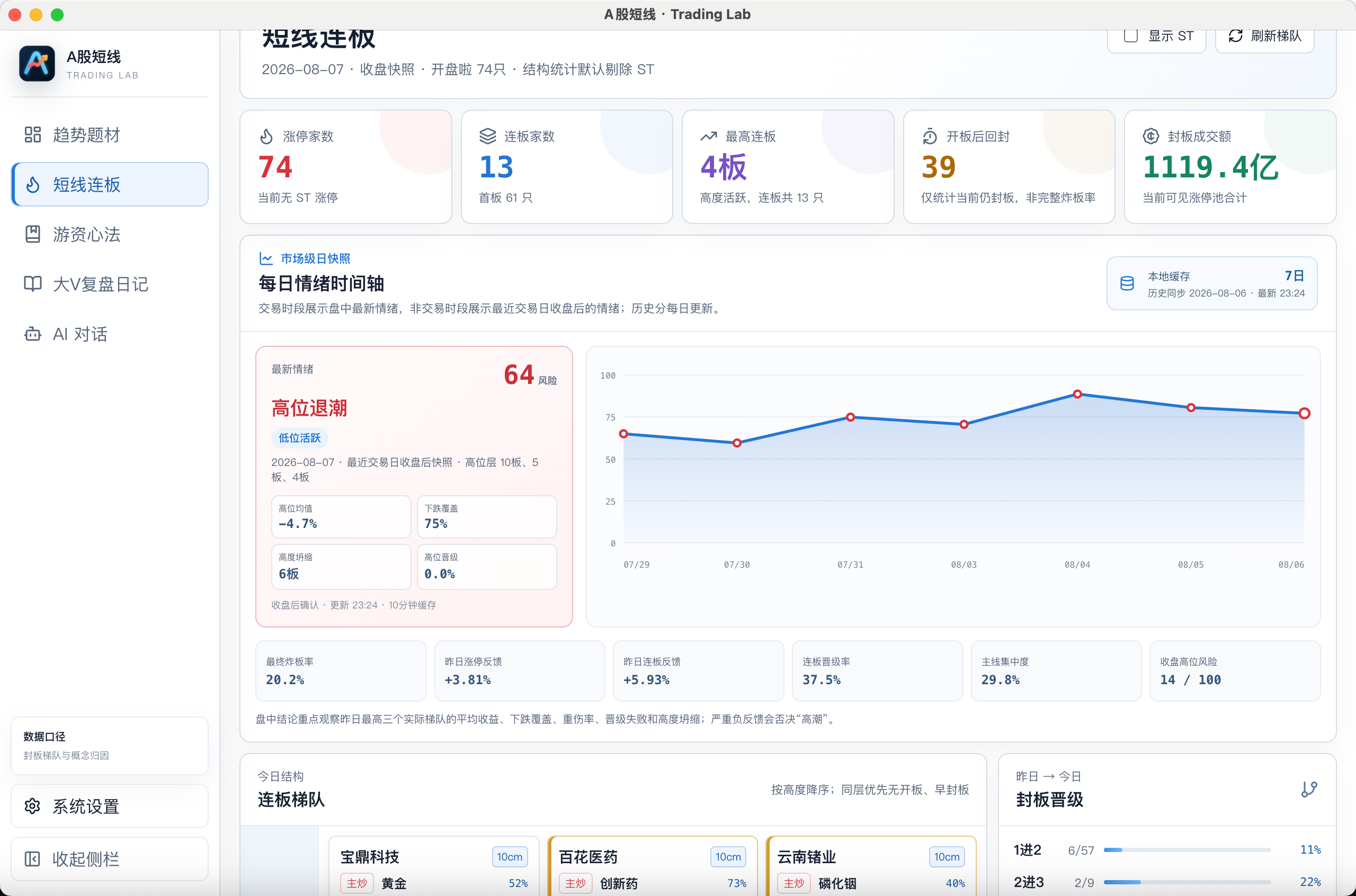Click the 本地缓存 7日 status box
This screenshot has width=1356, height=896.
(x=1211, y=283)
